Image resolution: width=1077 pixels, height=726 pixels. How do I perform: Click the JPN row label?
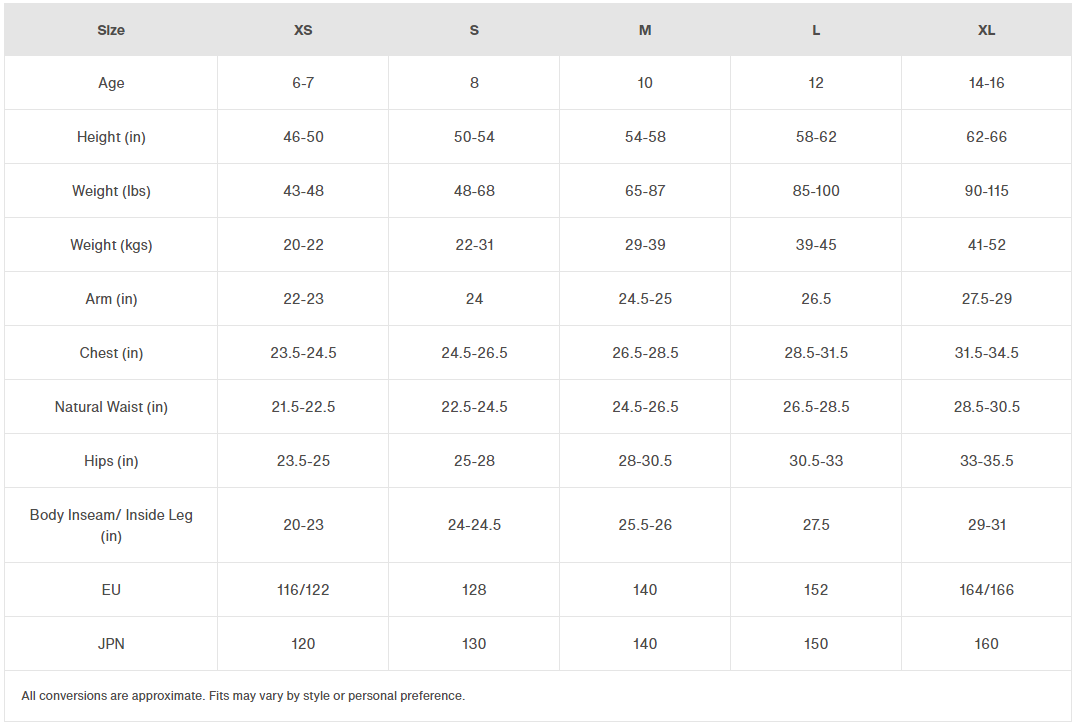111,644
